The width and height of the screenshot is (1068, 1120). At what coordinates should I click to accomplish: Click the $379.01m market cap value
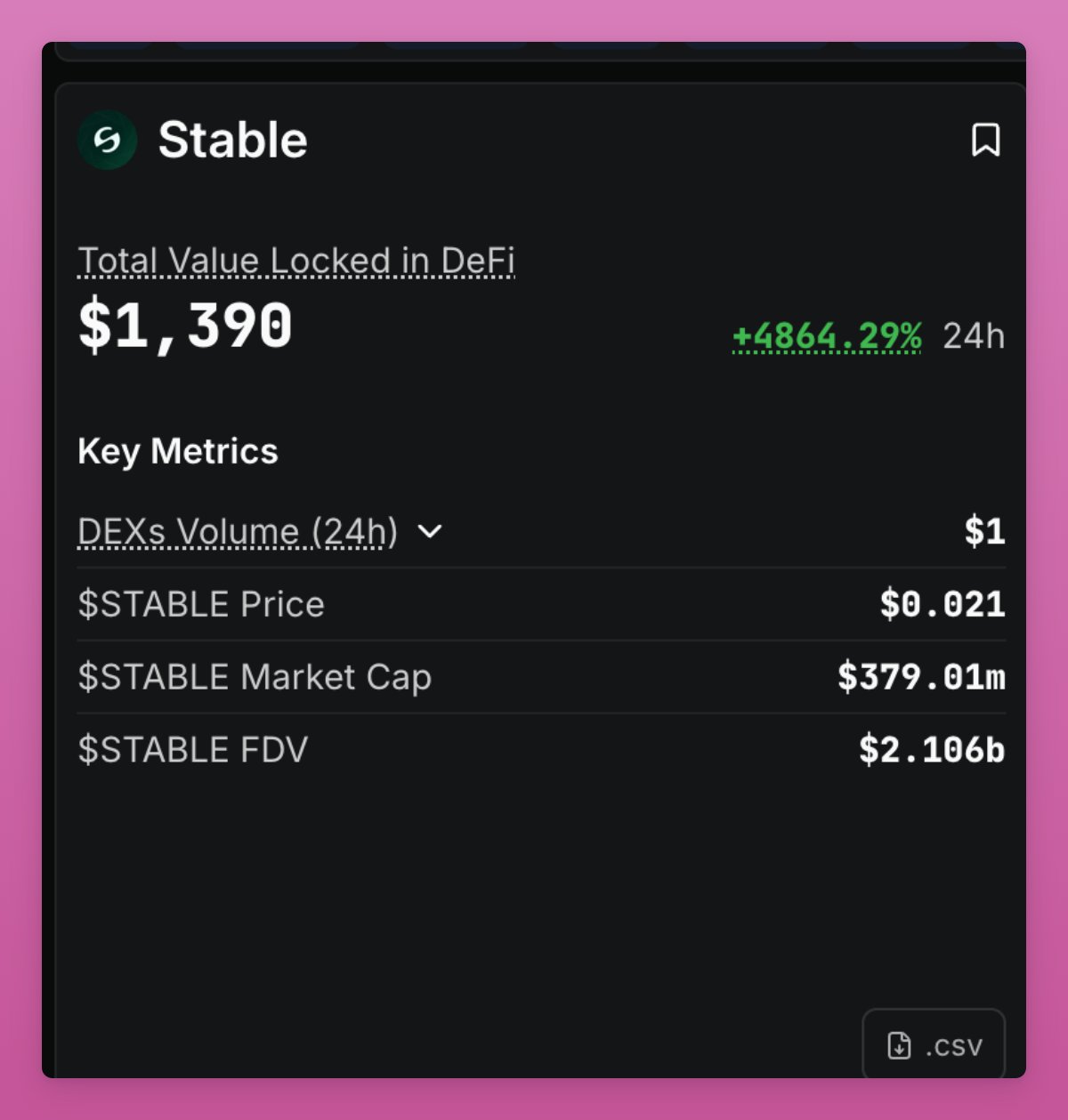point(920,677)
